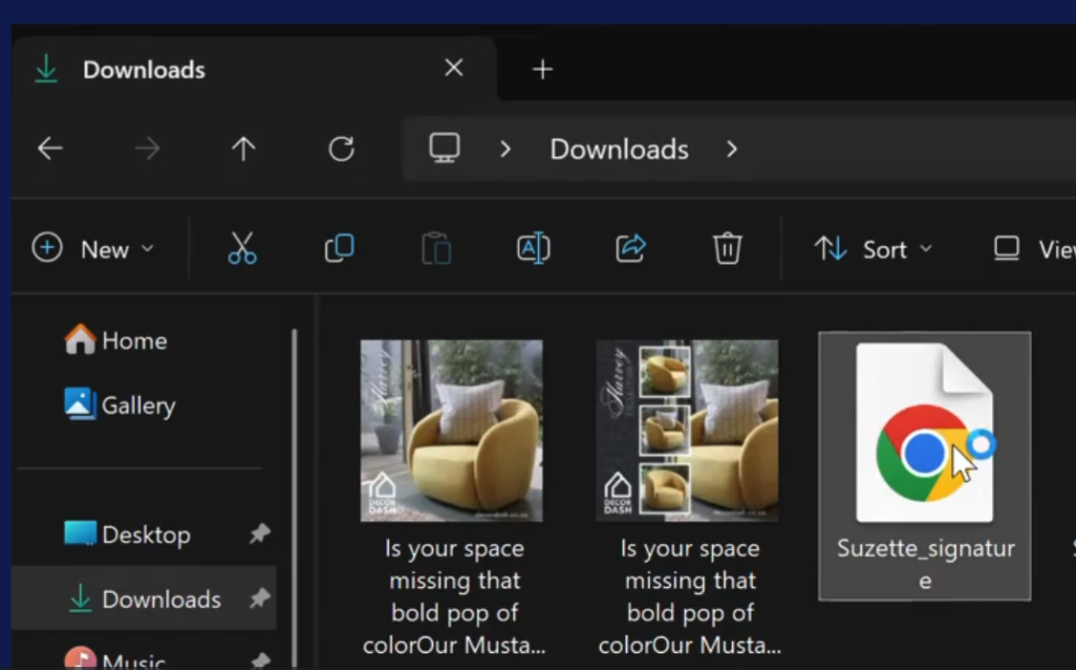Expand the Sort options menu
Screen dimensions: 1076x670
(873, 249)
